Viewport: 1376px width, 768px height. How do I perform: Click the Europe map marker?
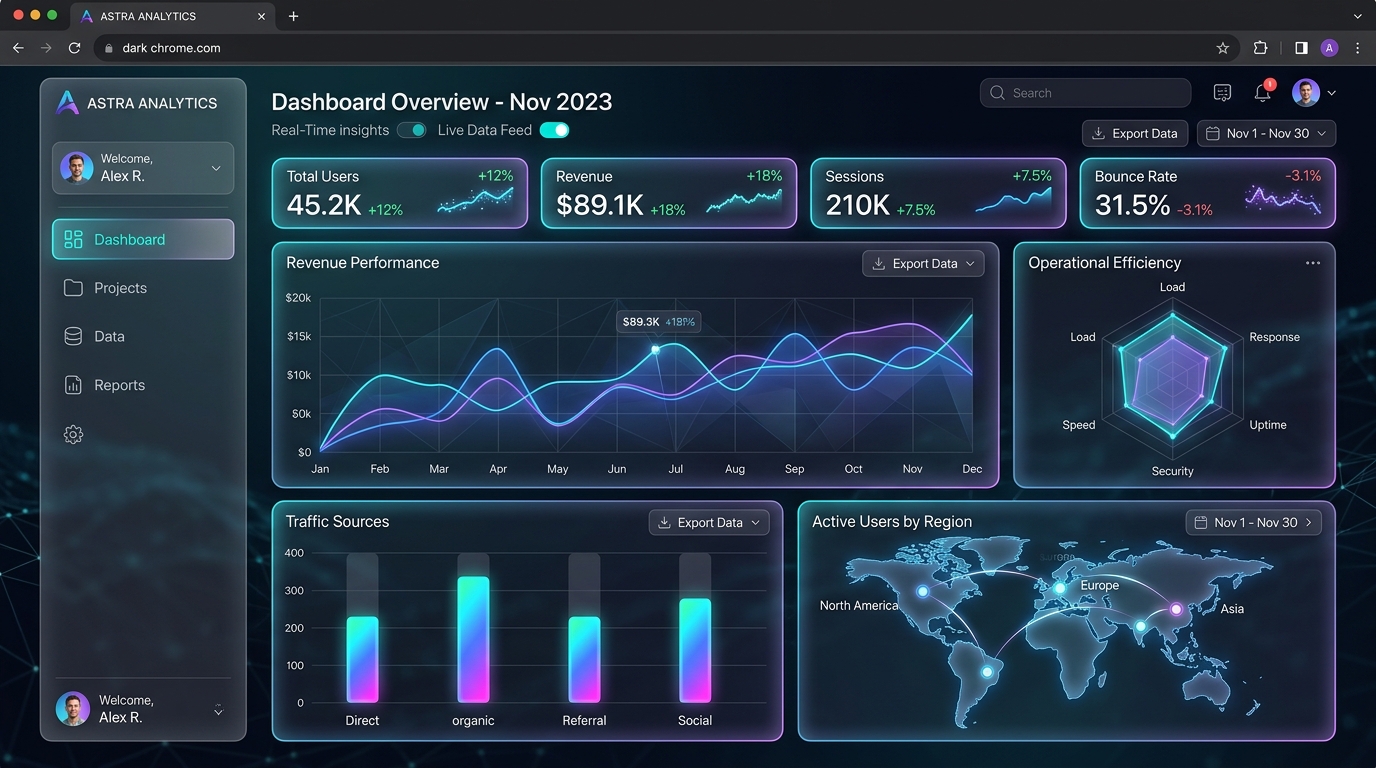(1060, 588)
